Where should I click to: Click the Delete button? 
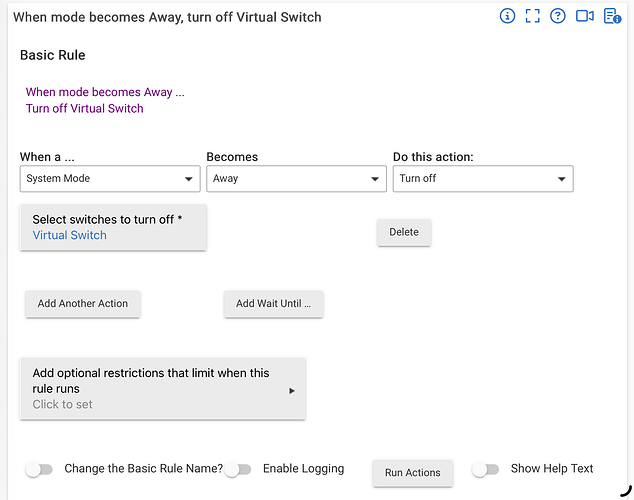pos(404,232)
